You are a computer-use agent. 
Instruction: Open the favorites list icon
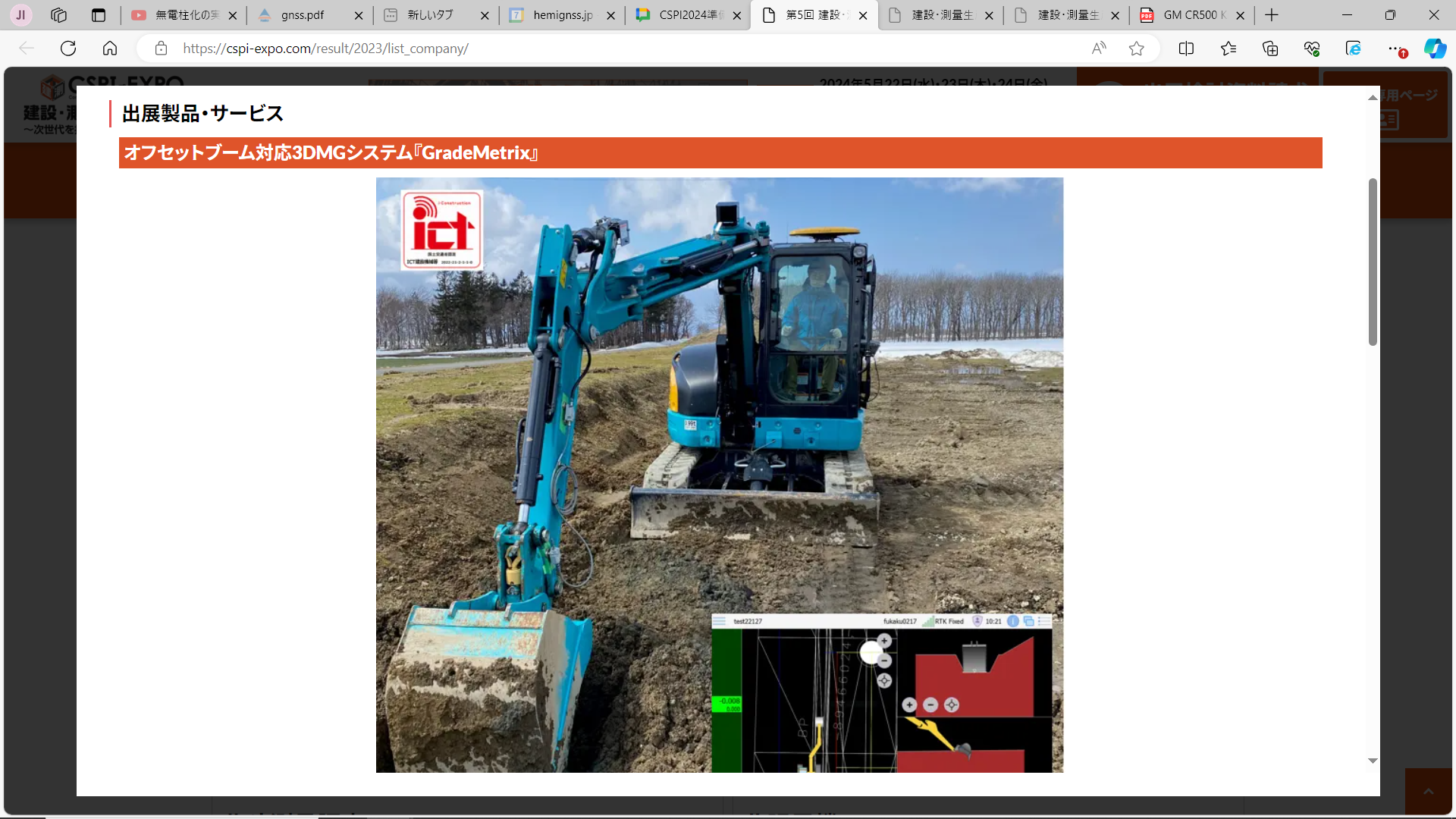coord(1228,49)
